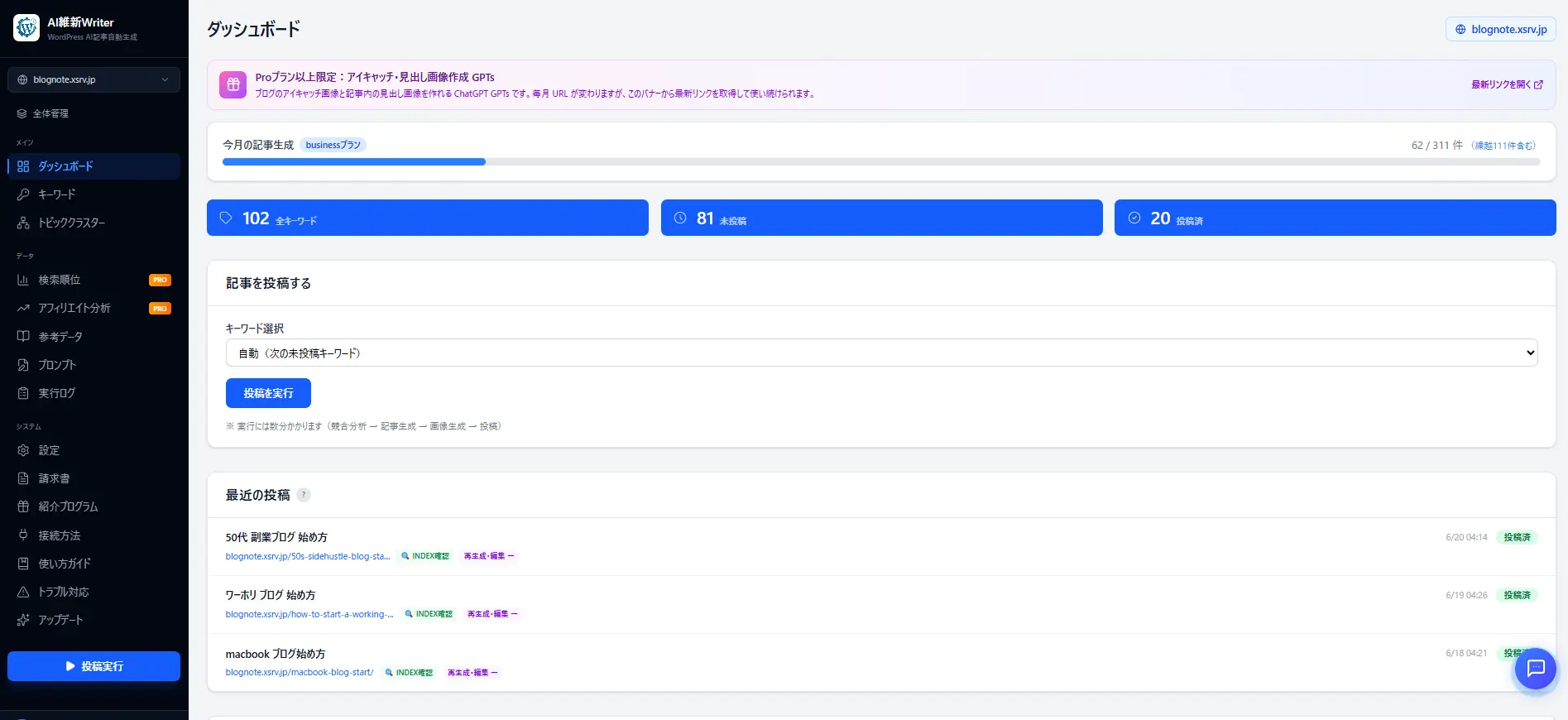Screen dimensions: 1568x720
Task: Click the PRO badge beside アフィリエイト分析
Action: [x=160, y=309]
